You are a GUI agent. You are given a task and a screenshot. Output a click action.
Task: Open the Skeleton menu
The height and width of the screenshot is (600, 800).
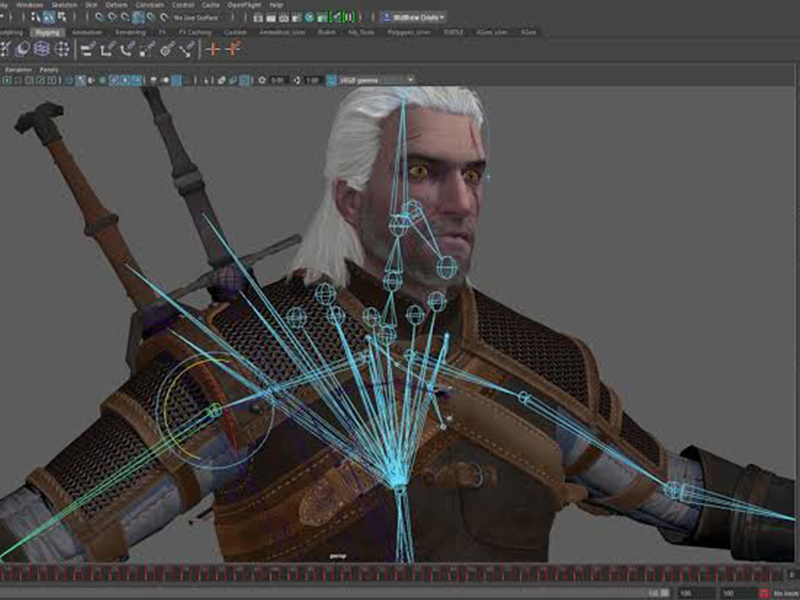(64, 5)
